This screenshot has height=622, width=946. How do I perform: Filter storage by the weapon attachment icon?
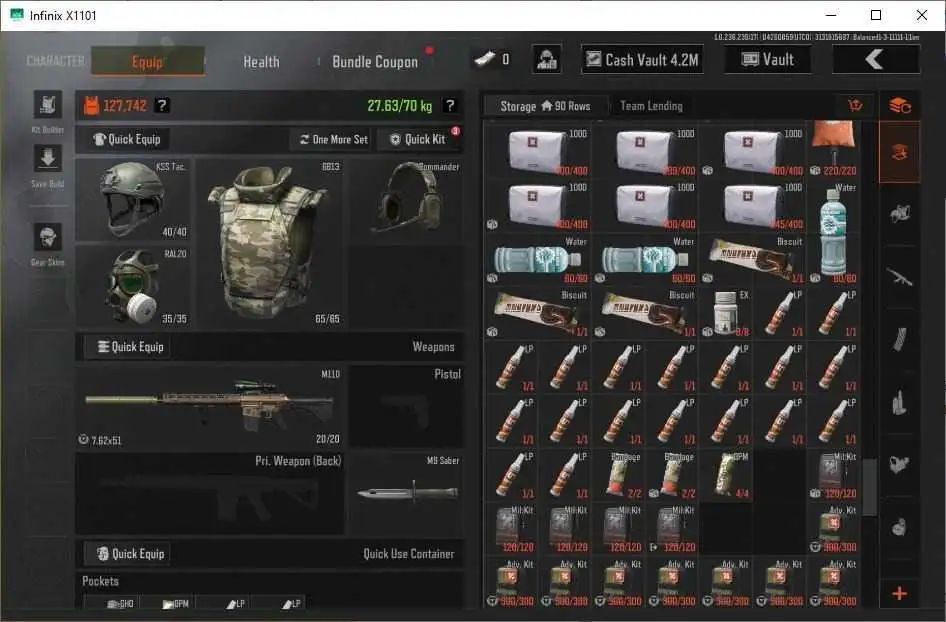pyautogui.click(x=900, y=465)
